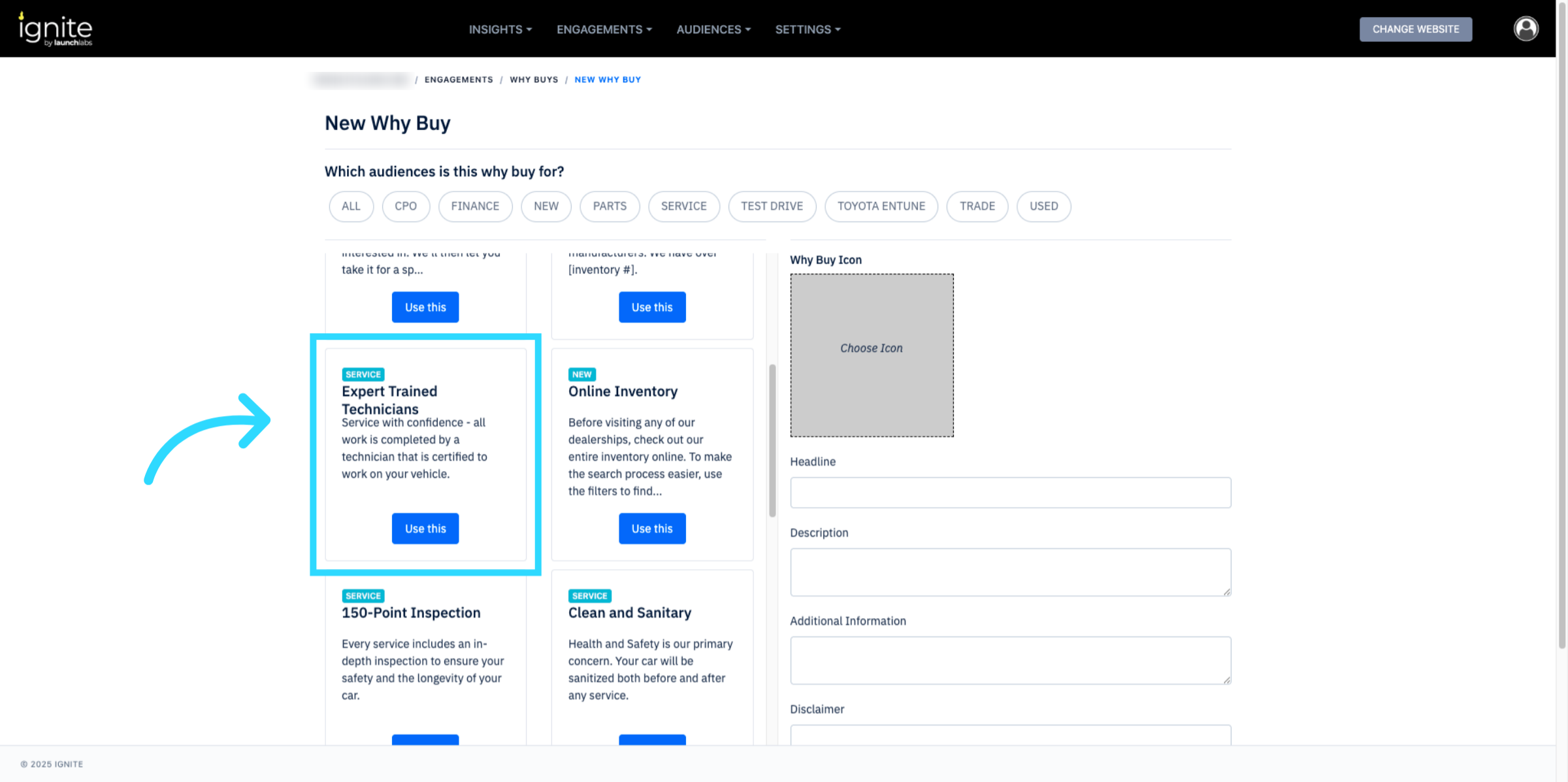1568x782 pixels.
Task: Click into the Description text area
Action: (x=1010, y=572)
